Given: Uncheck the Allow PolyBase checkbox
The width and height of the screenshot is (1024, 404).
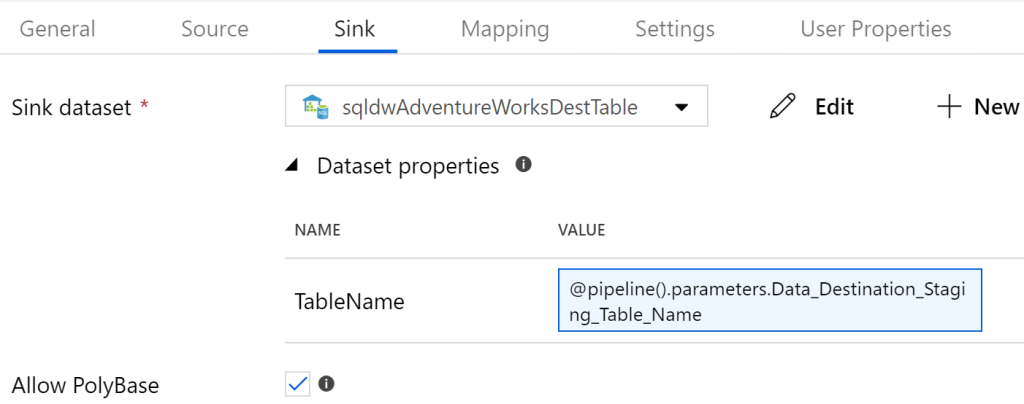Looking at the screenshot, I should pyautogui.click(x=297, y=384).
